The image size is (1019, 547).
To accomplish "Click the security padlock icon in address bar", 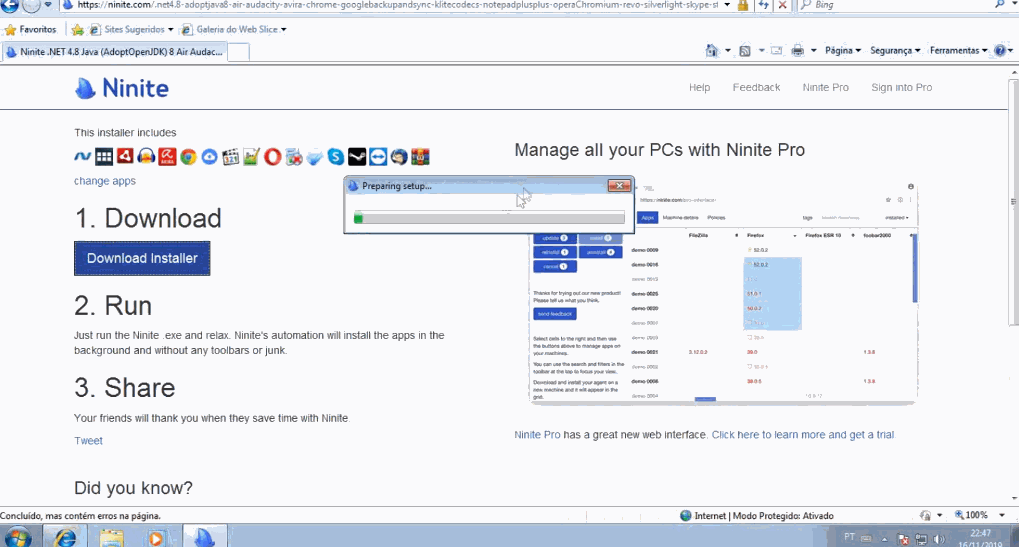I will click(x=743, y=5).
